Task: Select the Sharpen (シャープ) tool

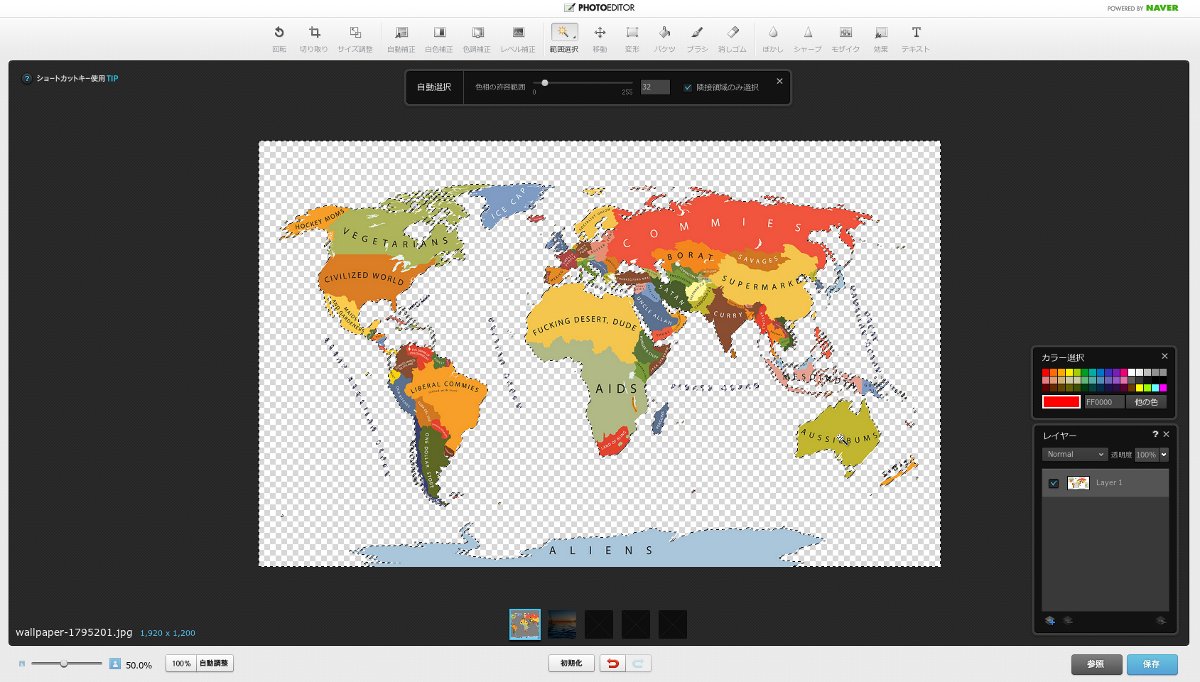Action: 808,38
